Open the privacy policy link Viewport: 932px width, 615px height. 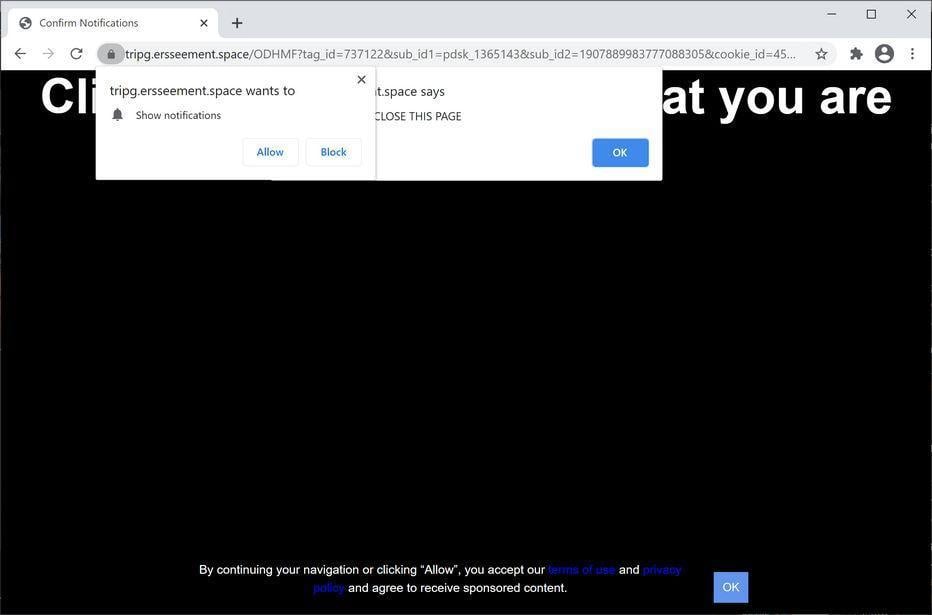click(x=662, y=569)
